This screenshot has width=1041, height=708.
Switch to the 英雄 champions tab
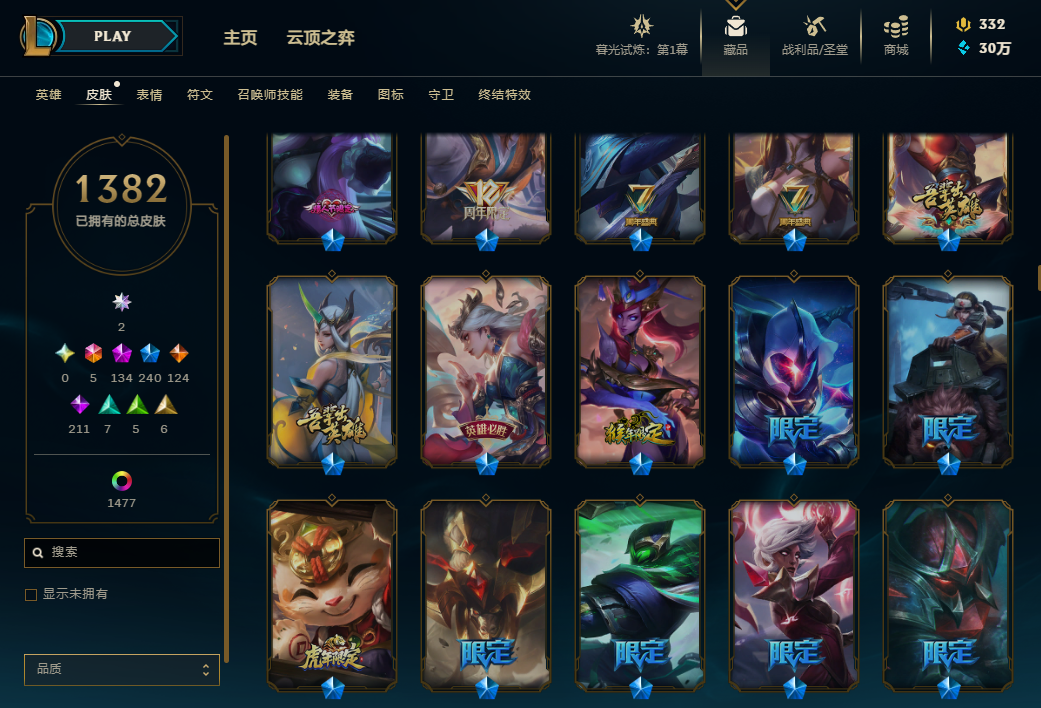48,95
